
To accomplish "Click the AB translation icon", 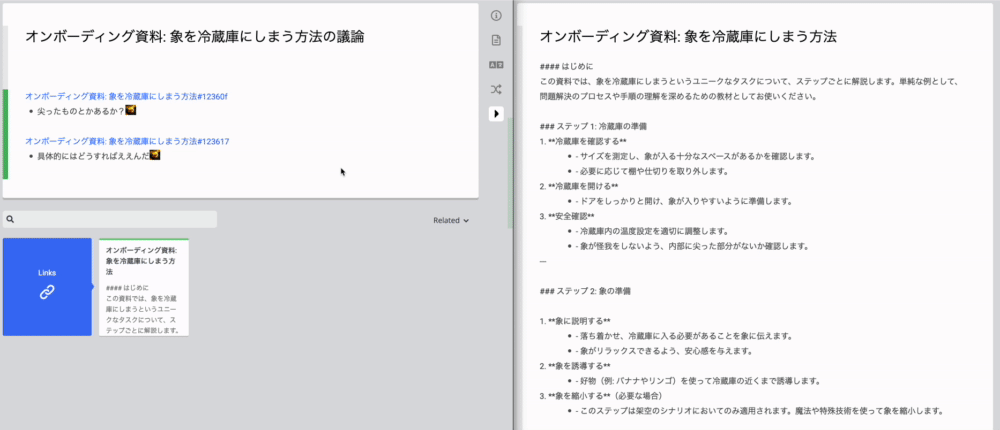I will (496, 64).
